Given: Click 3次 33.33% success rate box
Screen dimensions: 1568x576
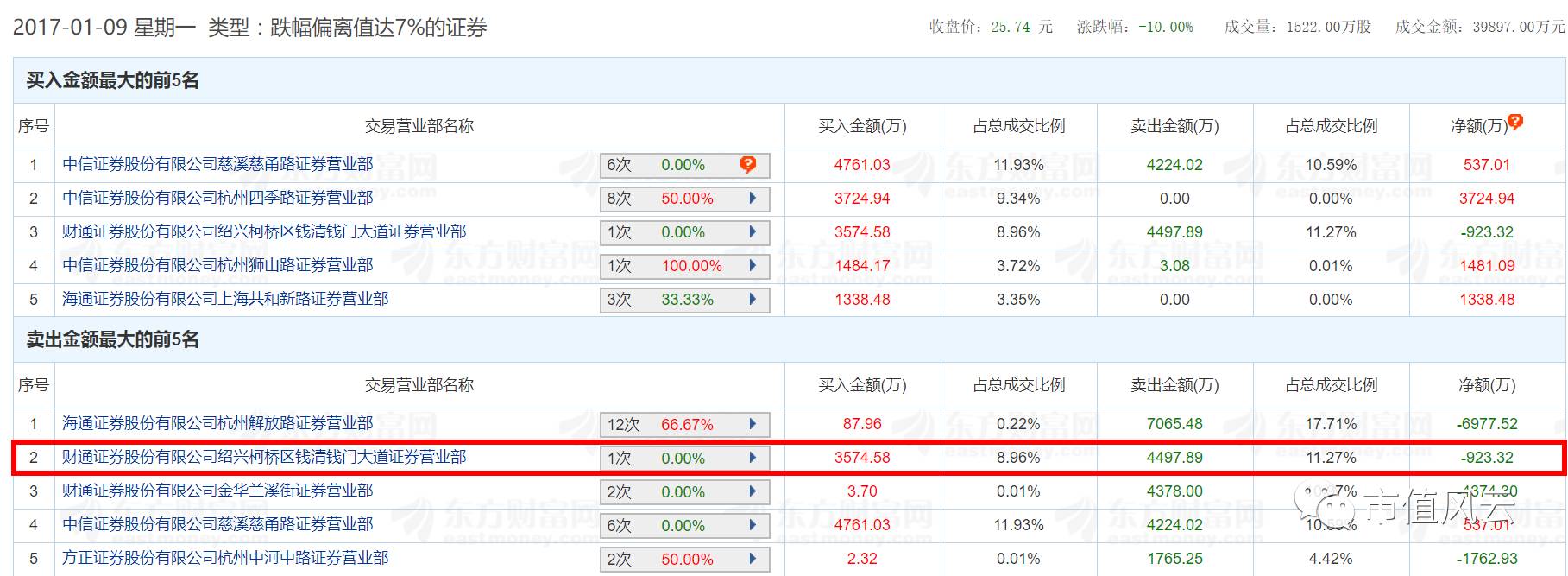Looking at the screenshot, I should pos(685,300).
